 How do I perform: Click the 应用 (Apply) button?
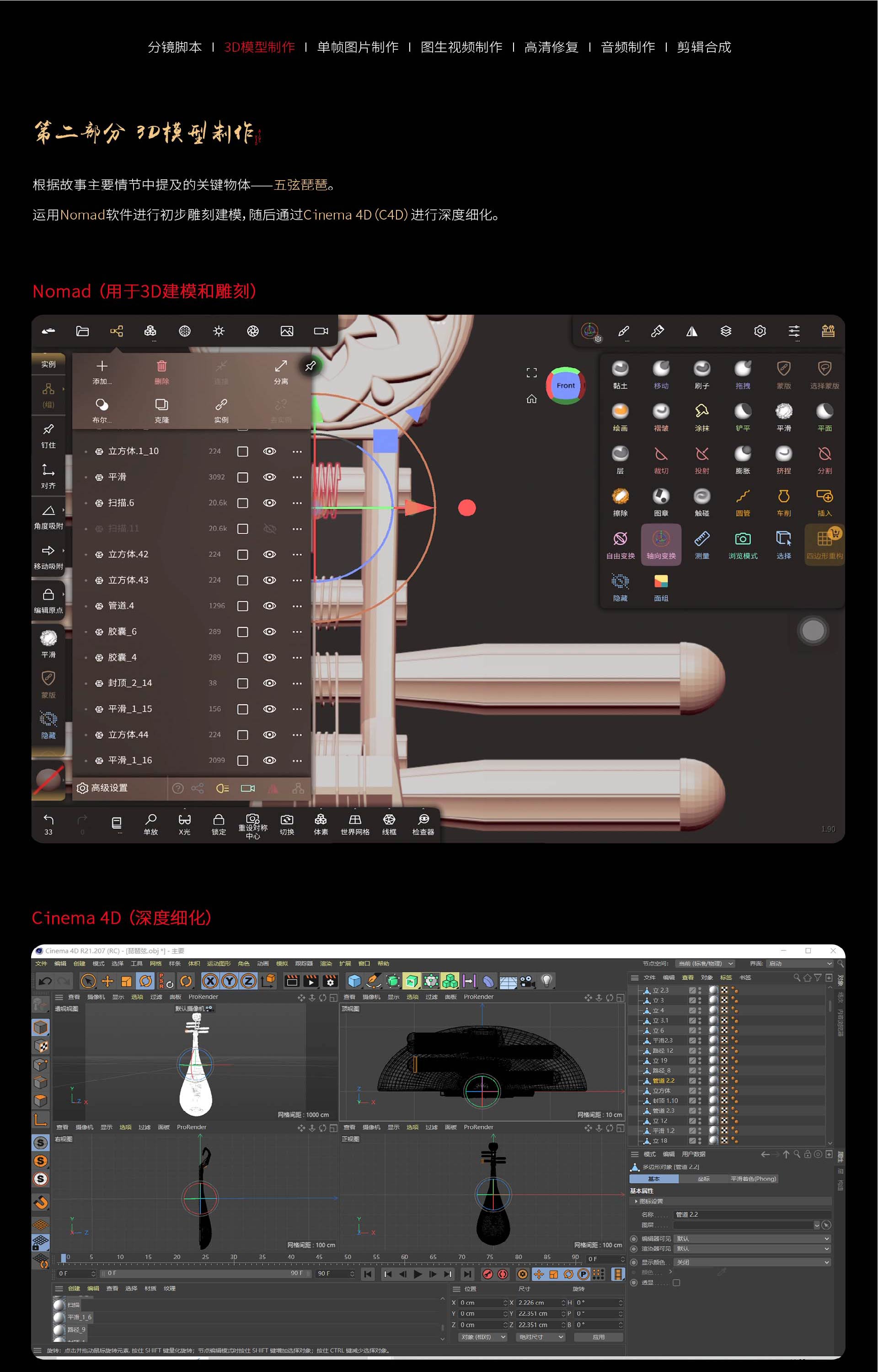(x=598, y=1337)
